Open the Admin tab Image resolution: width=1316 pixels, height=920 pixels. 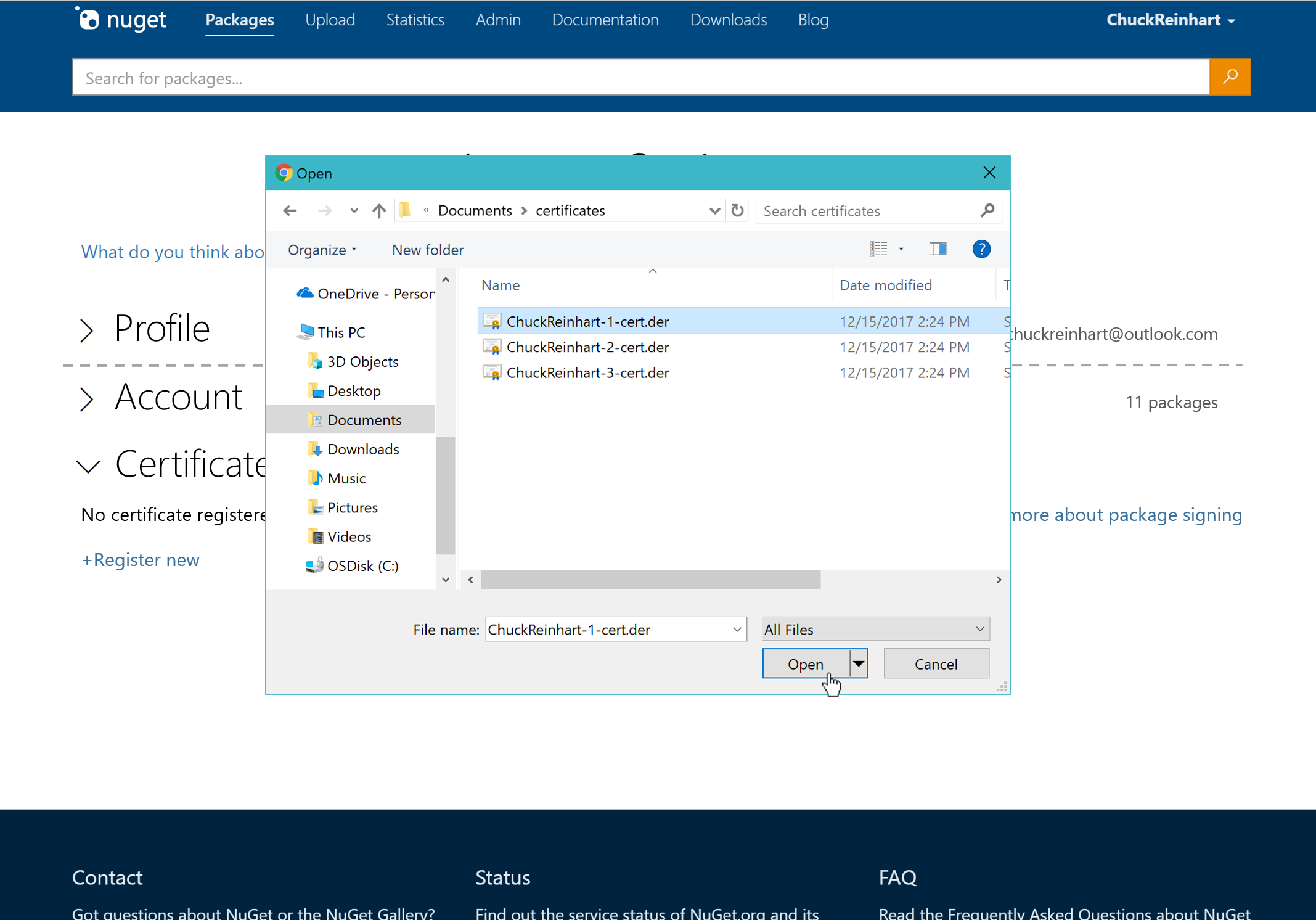coord(498,20)
